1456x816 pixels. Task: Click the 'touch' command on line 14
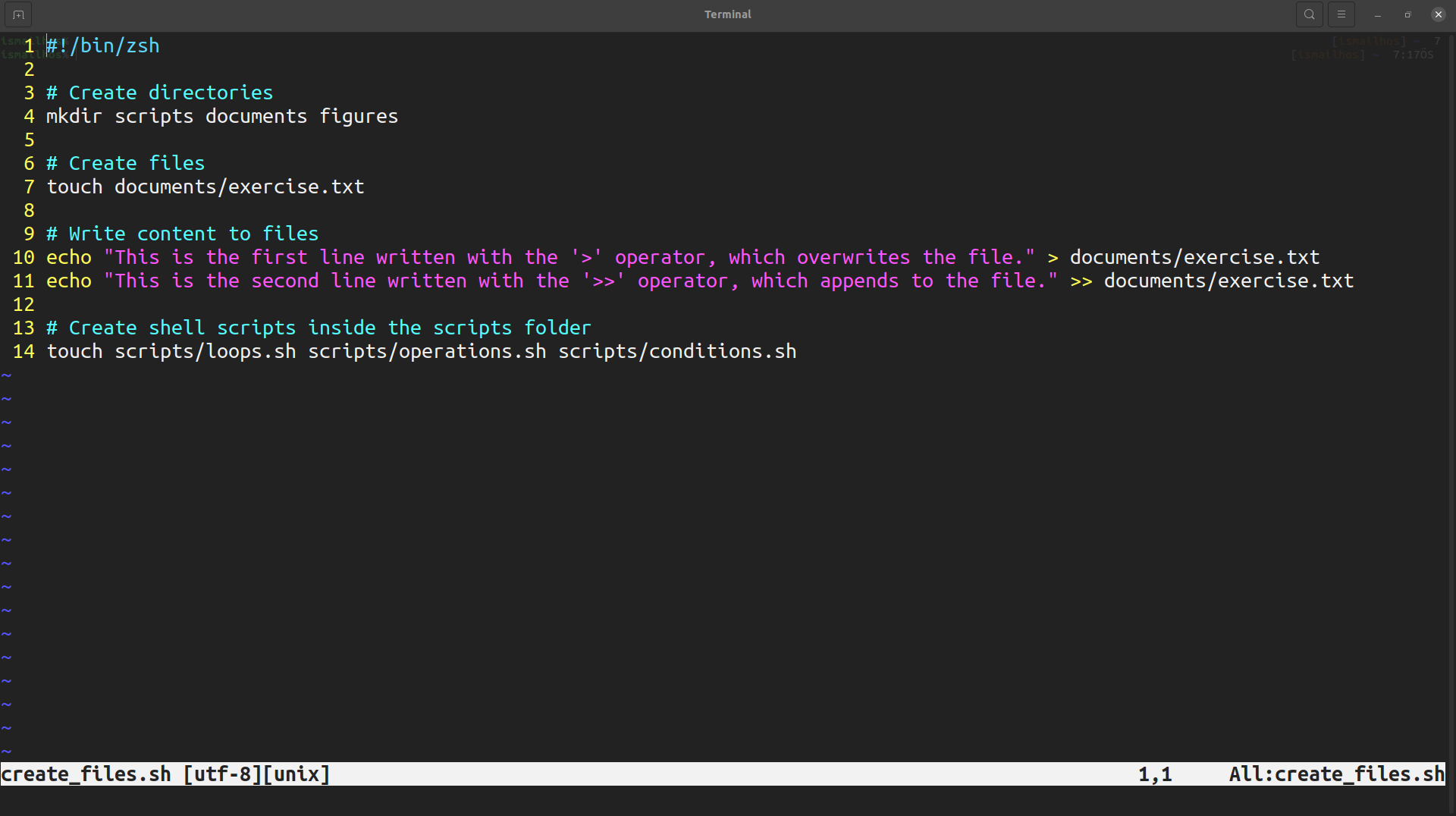pos(74,351)
